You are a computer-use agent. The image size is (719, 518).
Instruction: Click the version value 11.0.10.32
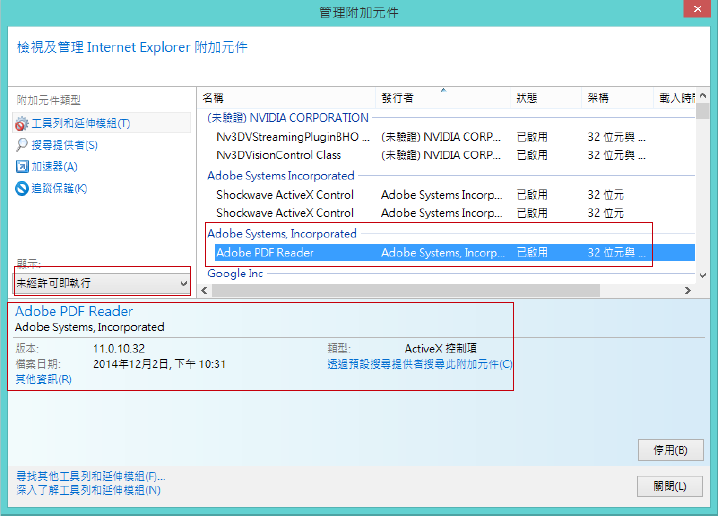pos(119,349)
